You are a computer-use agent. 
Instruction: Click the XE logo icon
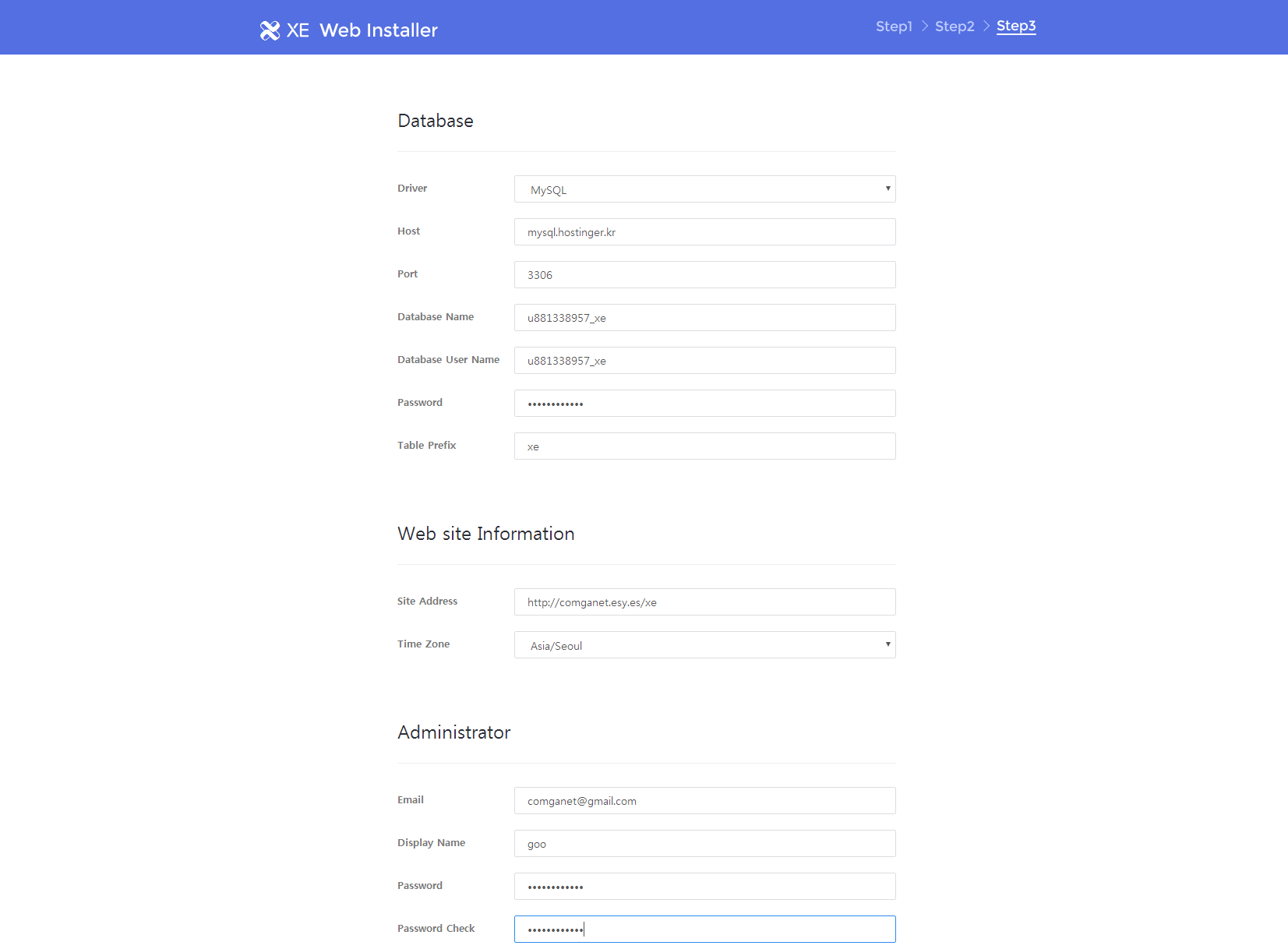click(270, 30)
